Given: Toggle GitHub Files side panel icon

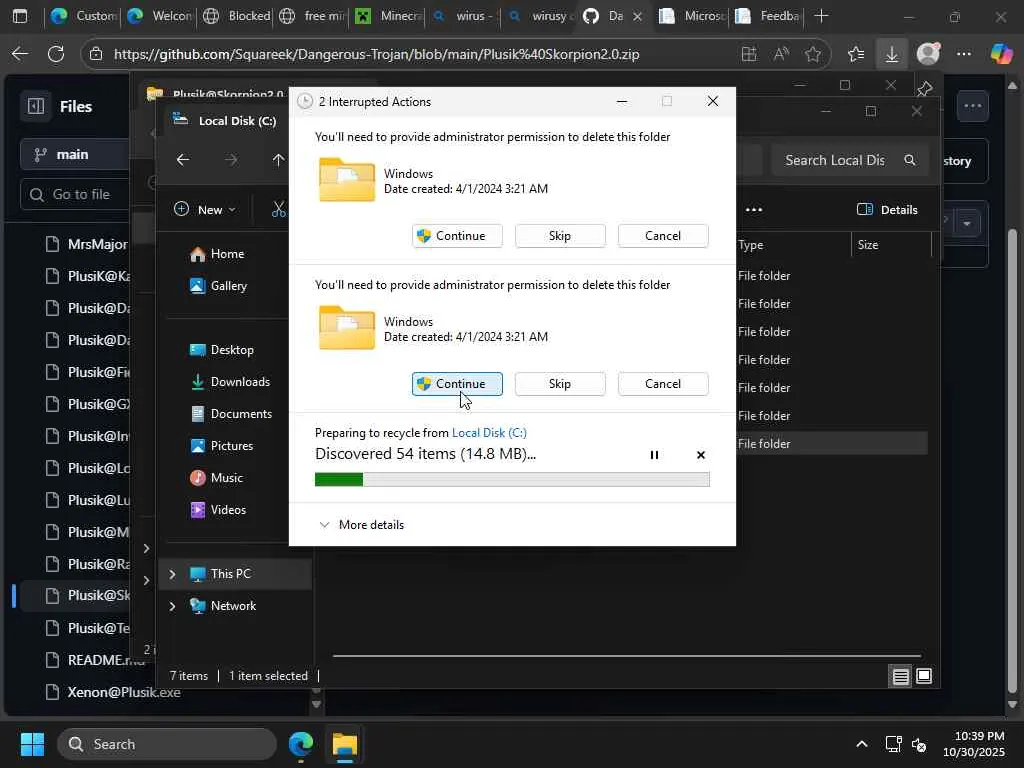Looking at the screenshot, I should (36, 106).
